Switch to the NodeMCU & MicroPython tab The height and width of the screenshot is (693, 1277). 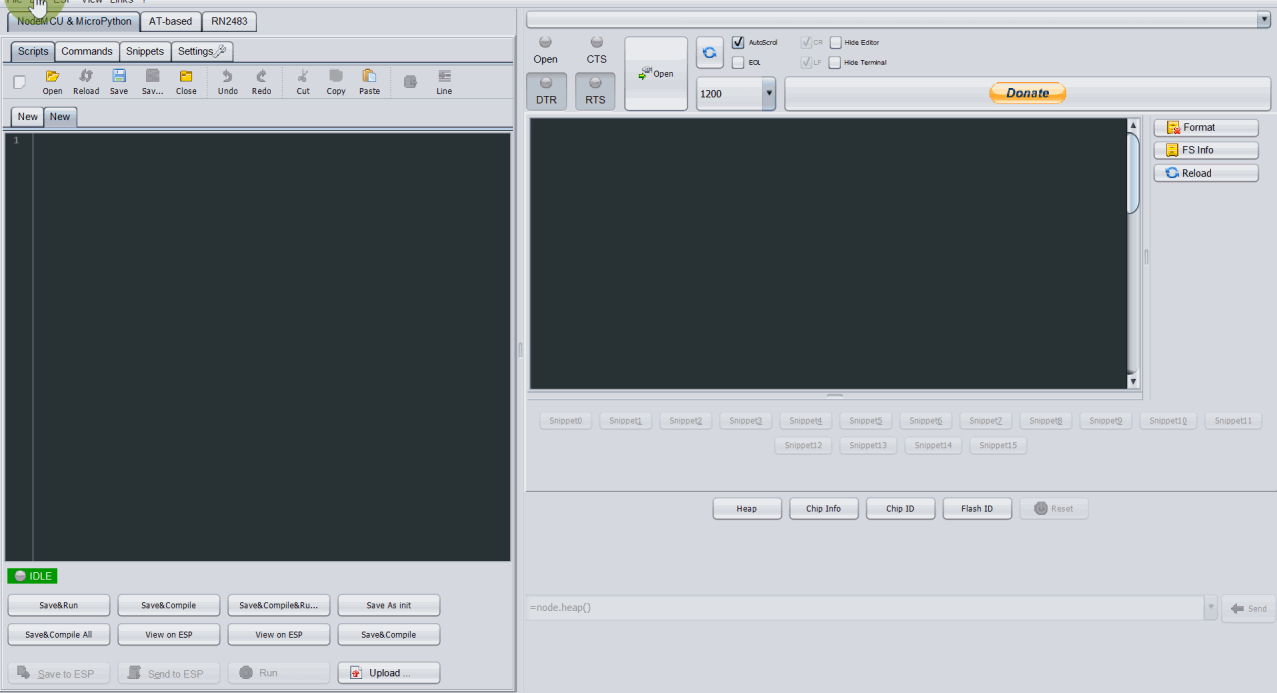[x=73, y=21]
